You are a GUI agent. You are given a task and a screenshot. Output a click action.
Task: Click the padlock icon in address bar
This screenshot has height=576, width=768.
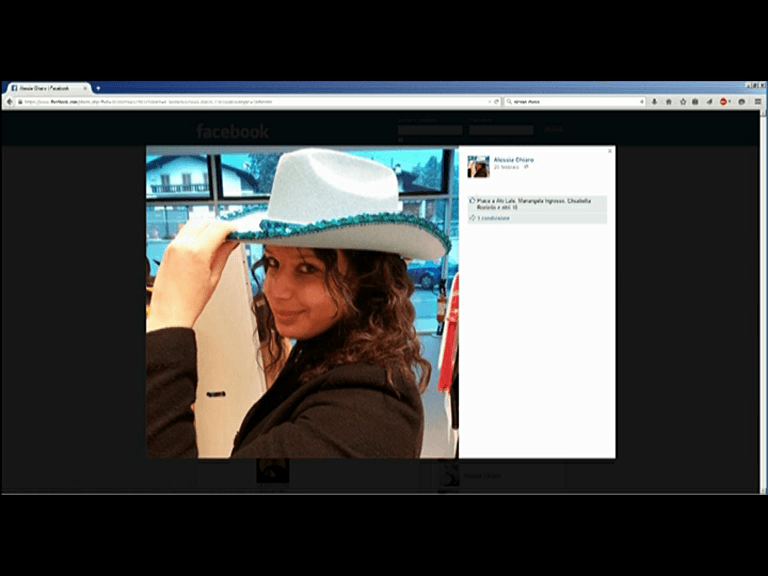pyautogui.click(x=20, y=102)
